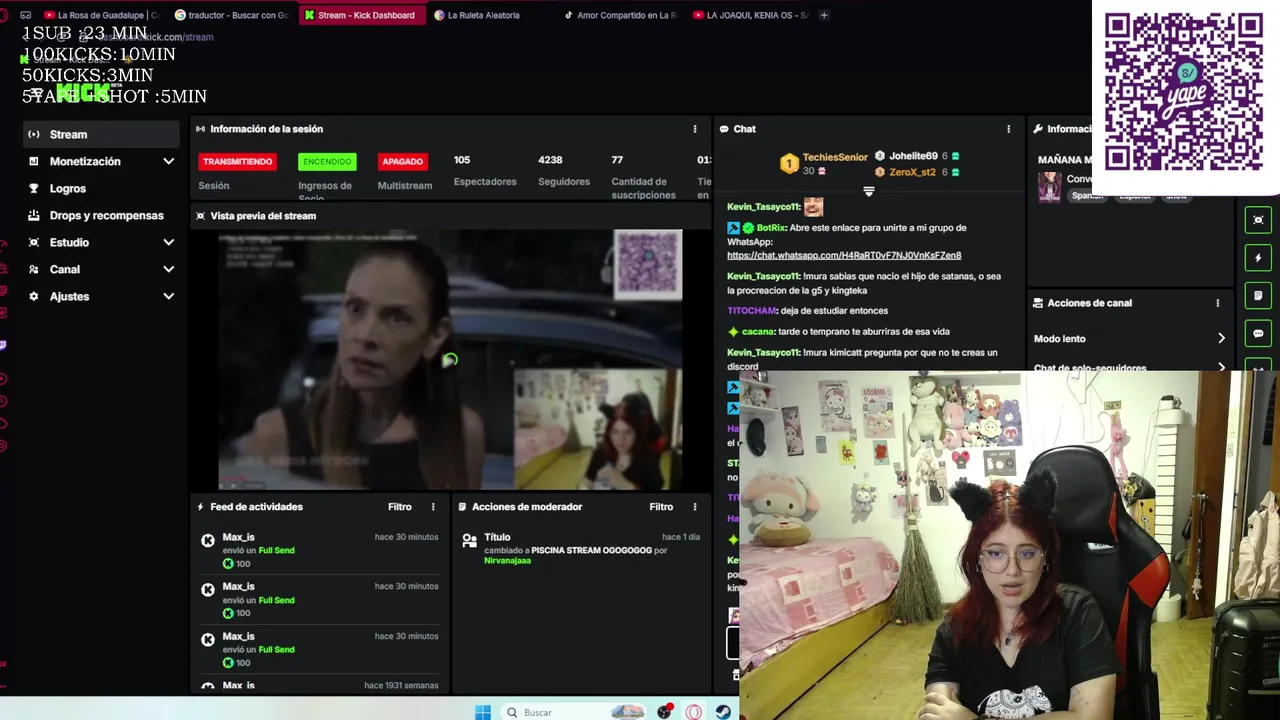
Task: Collapse the chat leaderboard arrow
Action: pyautogui.click(x=868, y=191)
